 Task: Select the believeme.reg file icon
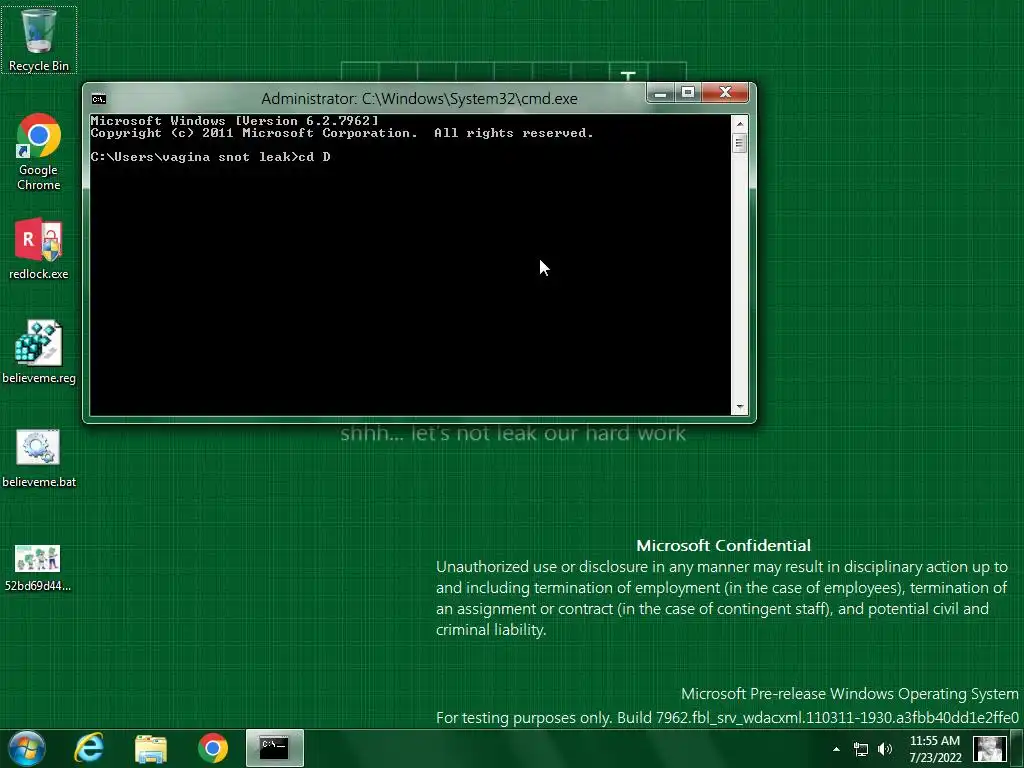[39, 352]
